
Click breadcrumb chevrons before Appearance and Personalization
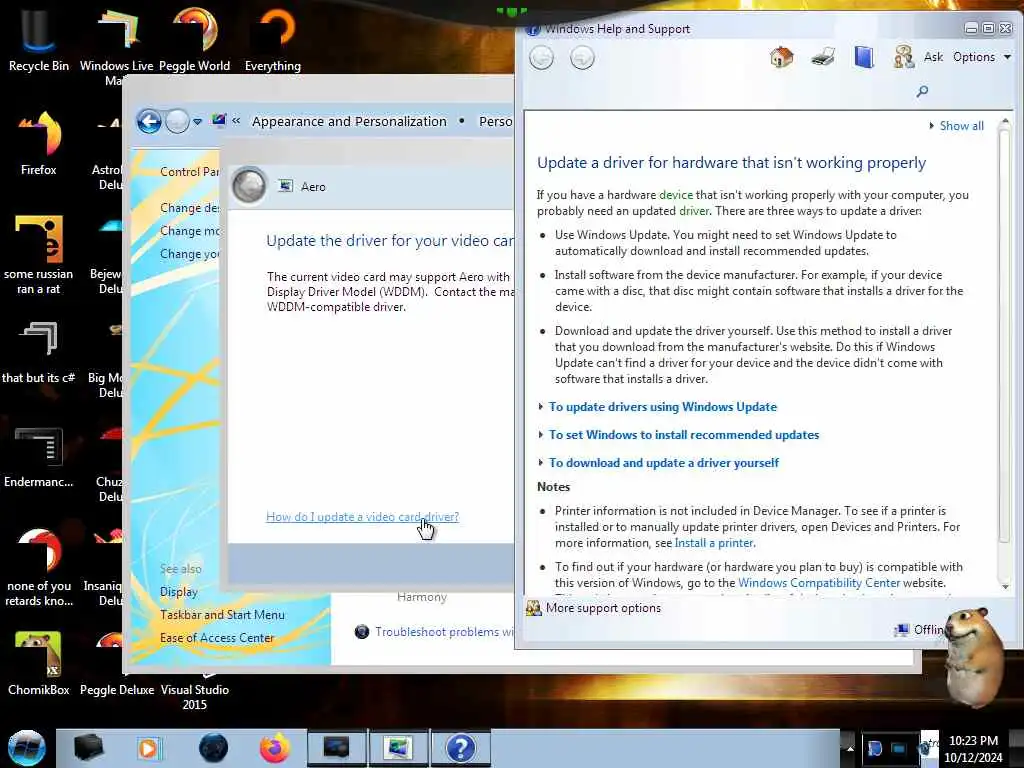(x=236, y=121)
